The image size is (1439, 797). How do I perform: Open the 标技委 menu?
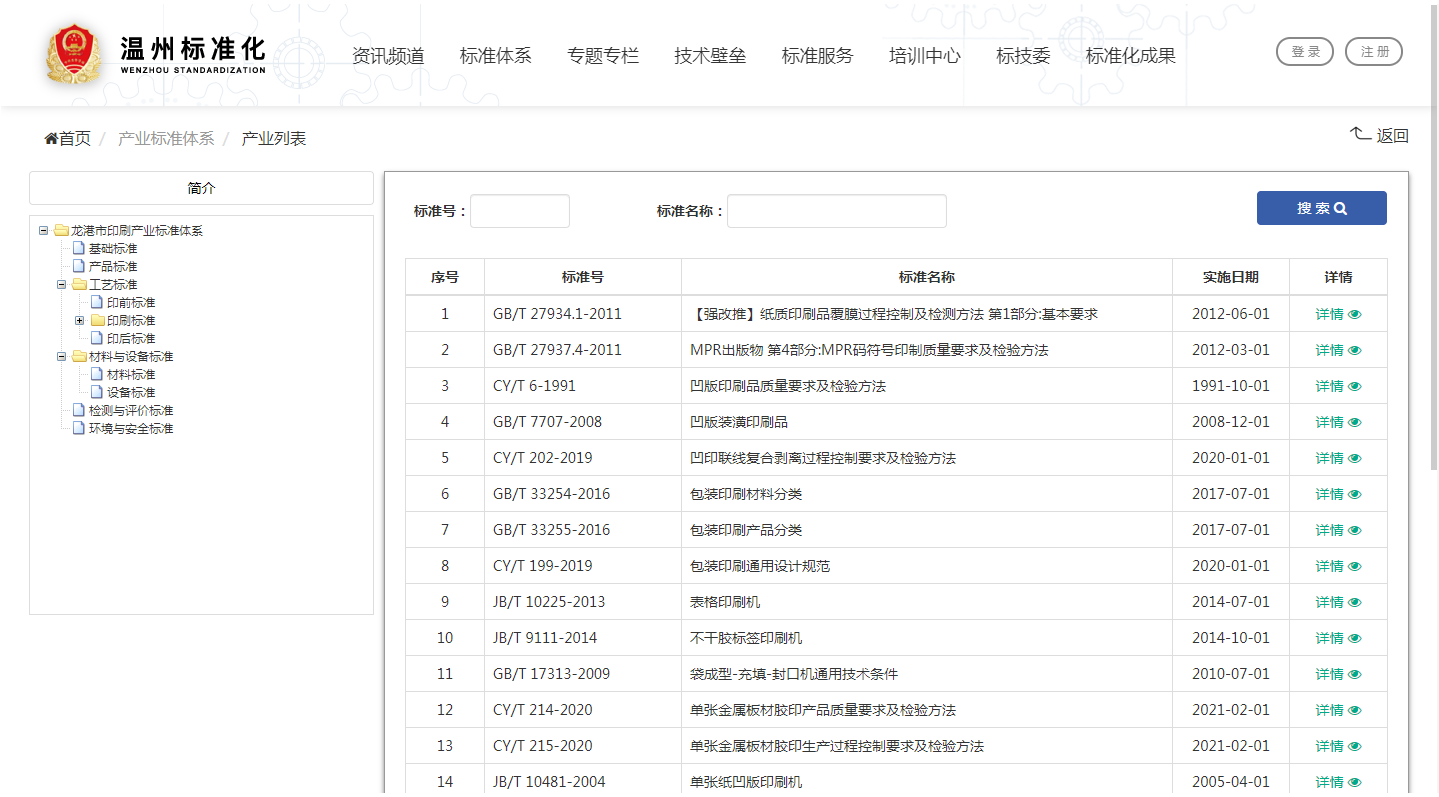click(1023, 56)
